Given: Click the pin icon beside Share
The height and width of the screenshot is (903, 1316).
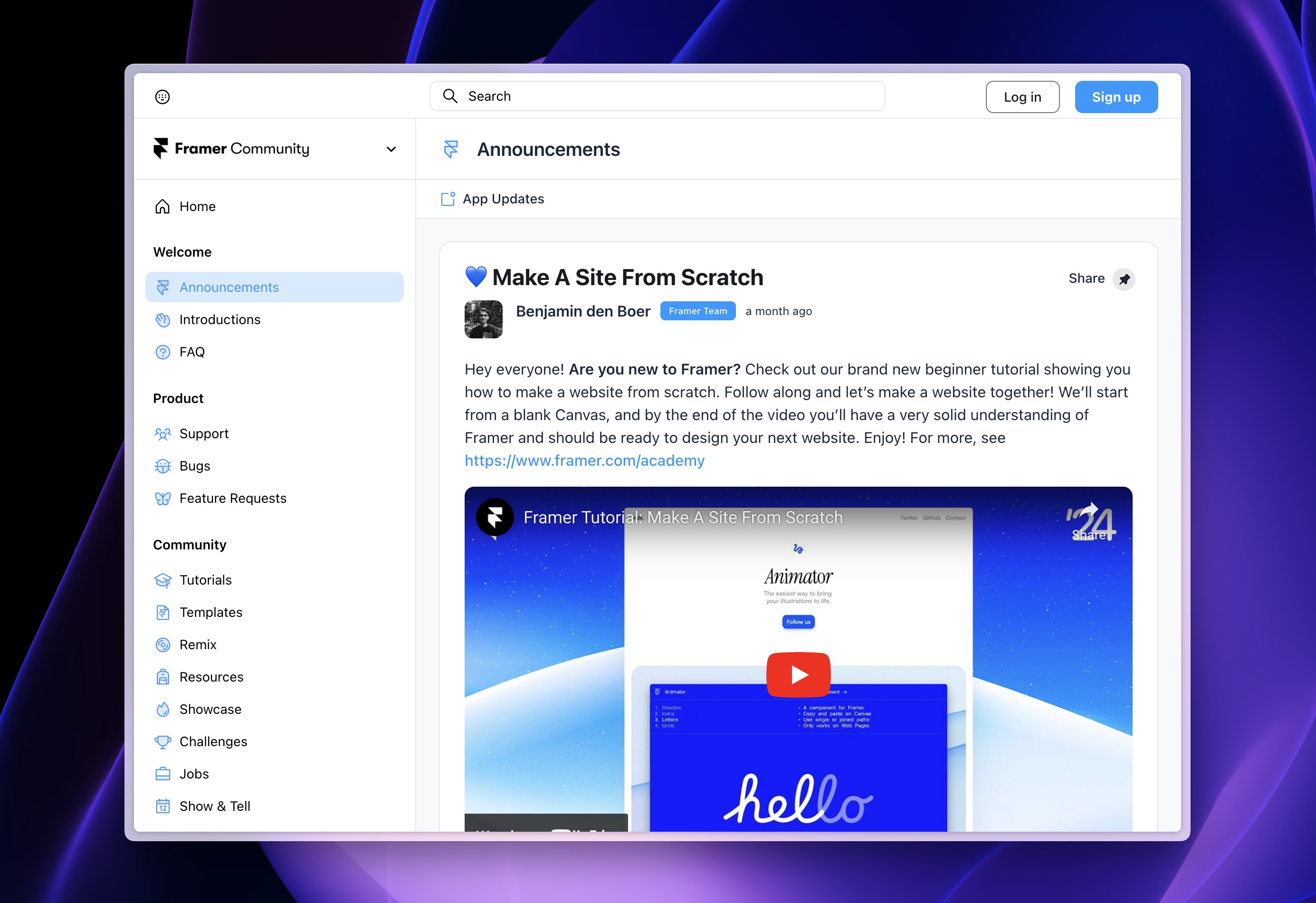Looking at the screenshot, I should (x=1124, y=279).
